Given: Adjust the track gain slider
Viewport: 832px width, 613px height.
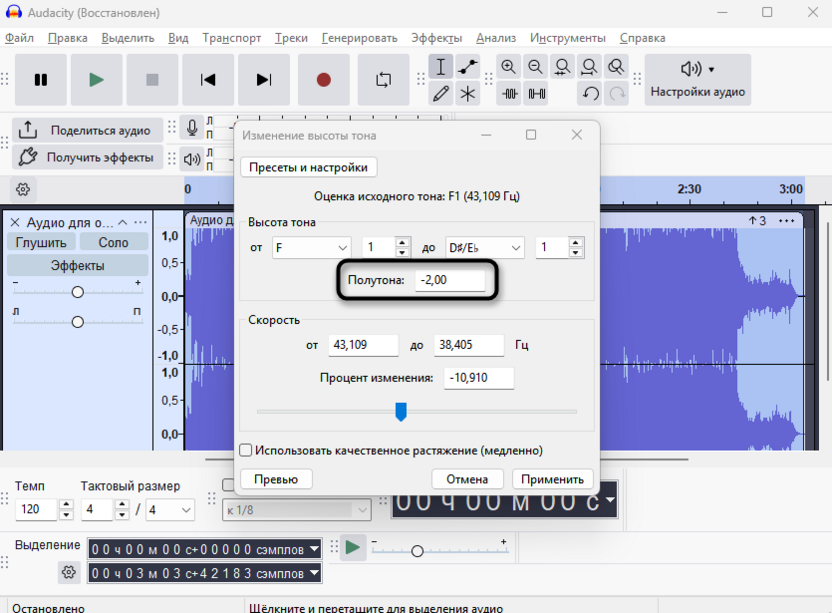Looking at the screenshot, I should click(x=77, y=292).
